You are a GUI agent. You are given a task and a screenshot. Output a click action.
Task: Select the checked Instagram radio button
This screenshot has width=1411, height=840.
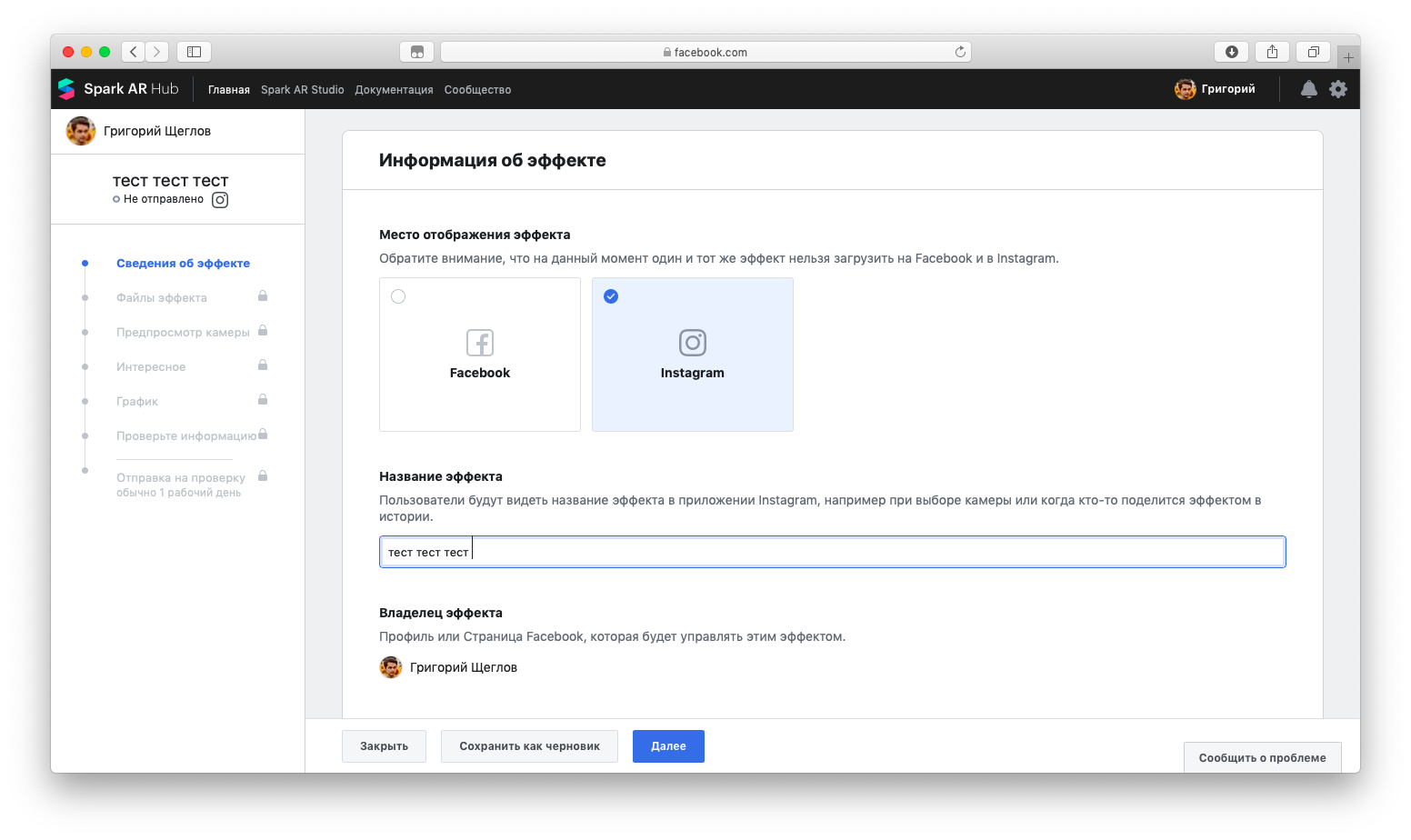(x=611, y=296)
